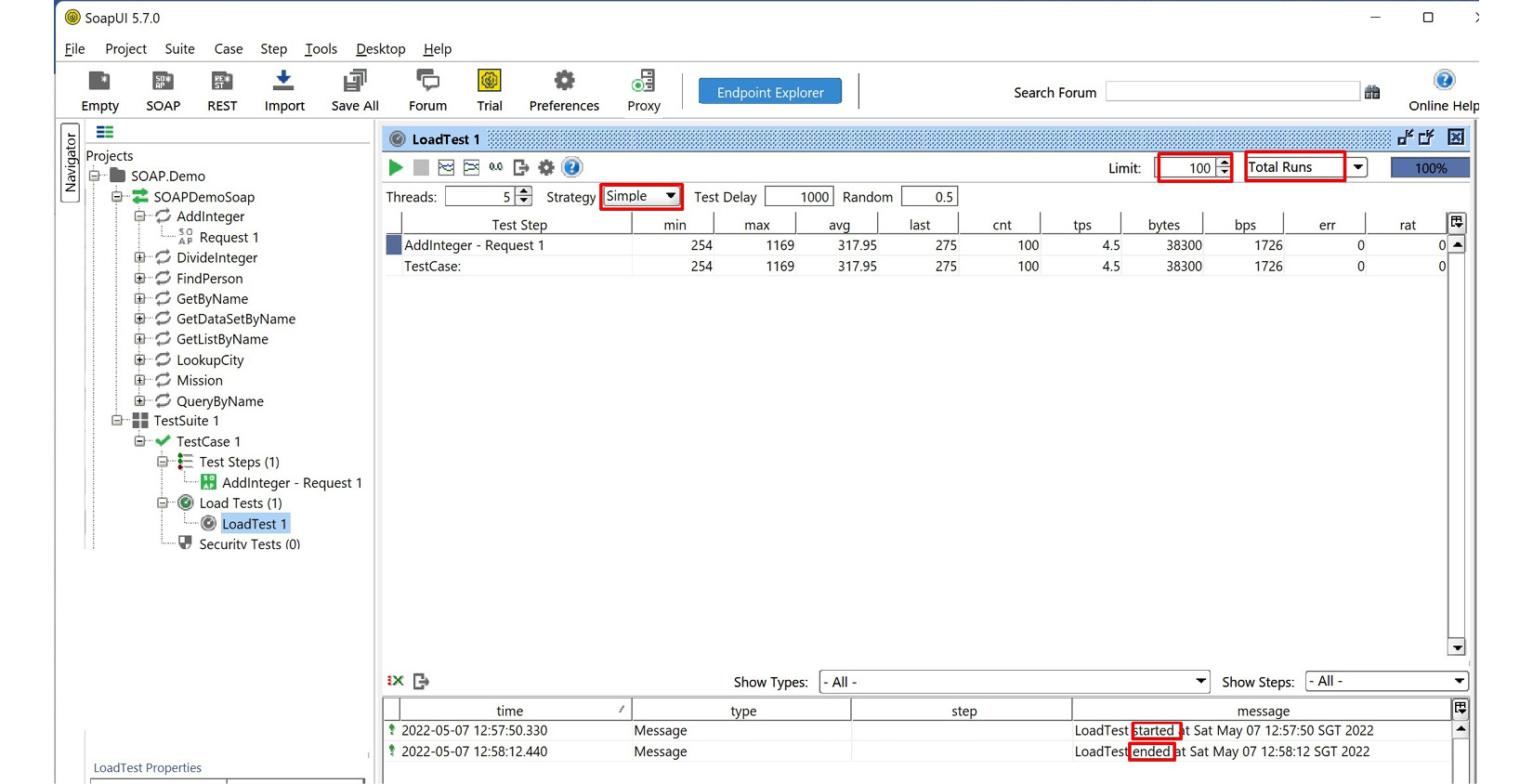The image size is (1533, 784).
Task: Open the Forum toolbar icon
Action: [427, 82]
